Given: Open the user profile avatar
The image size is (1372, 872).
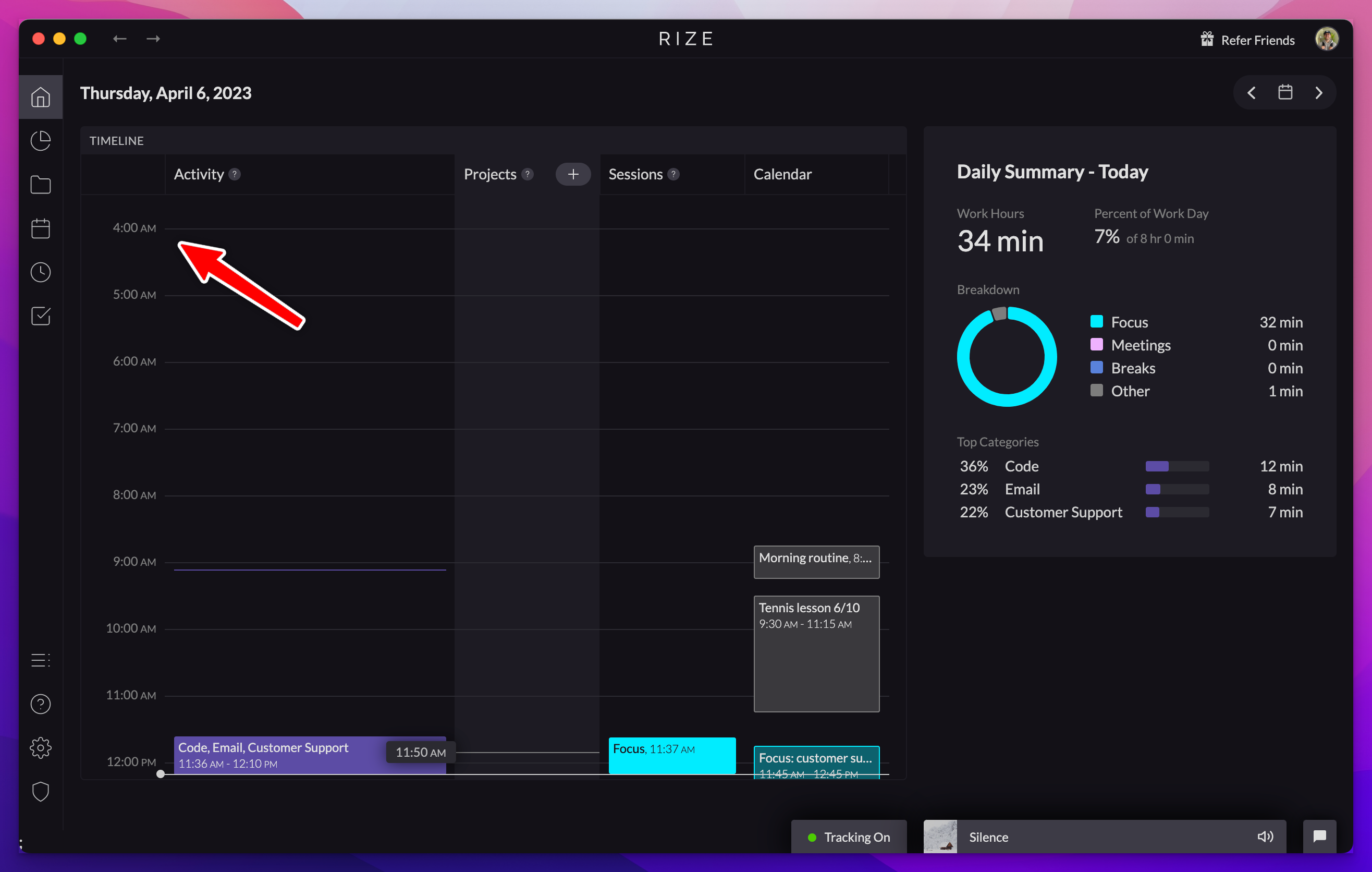Looking at the screenshot, I should pos(1327,39).
